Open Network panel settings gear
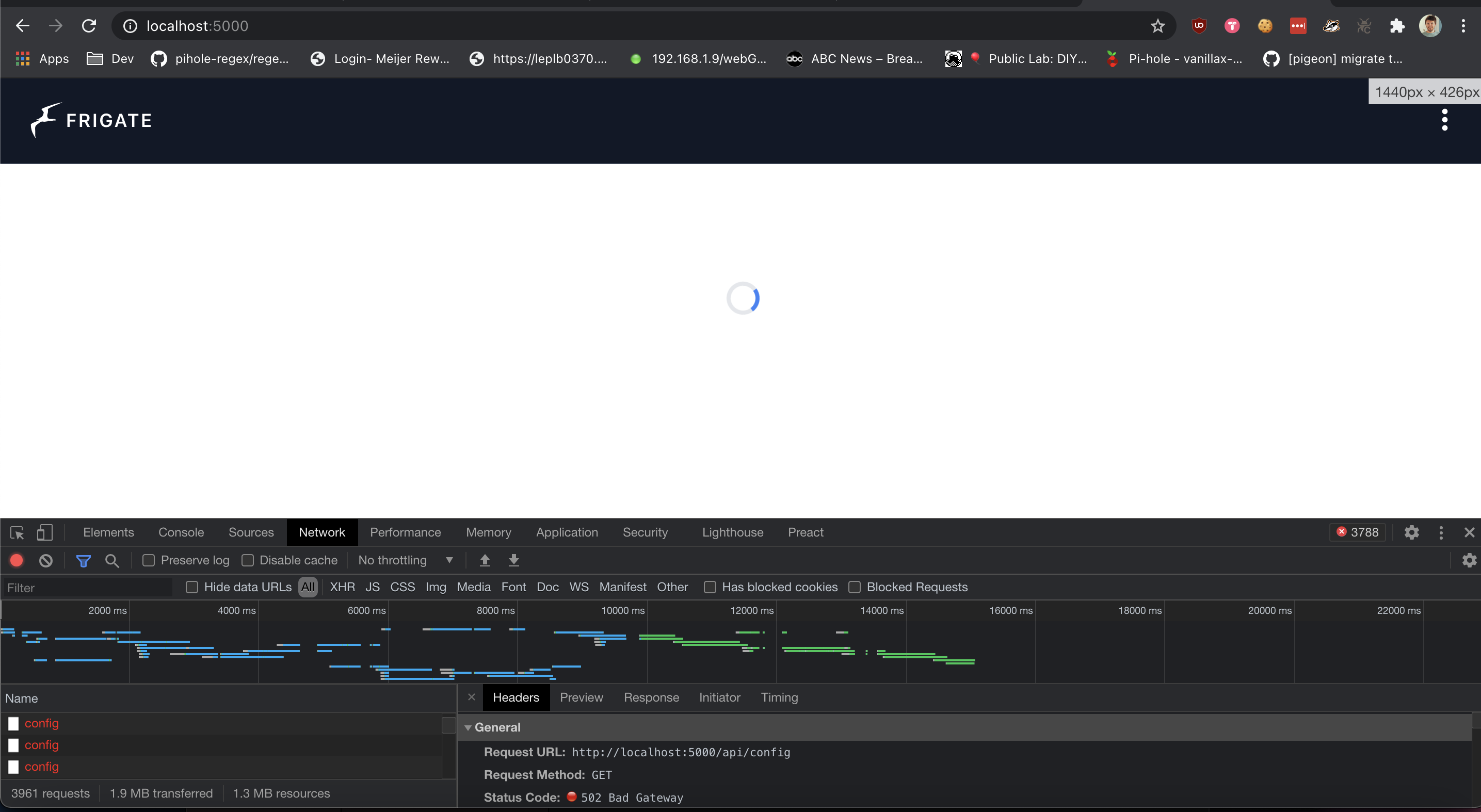 point(1469,560)
